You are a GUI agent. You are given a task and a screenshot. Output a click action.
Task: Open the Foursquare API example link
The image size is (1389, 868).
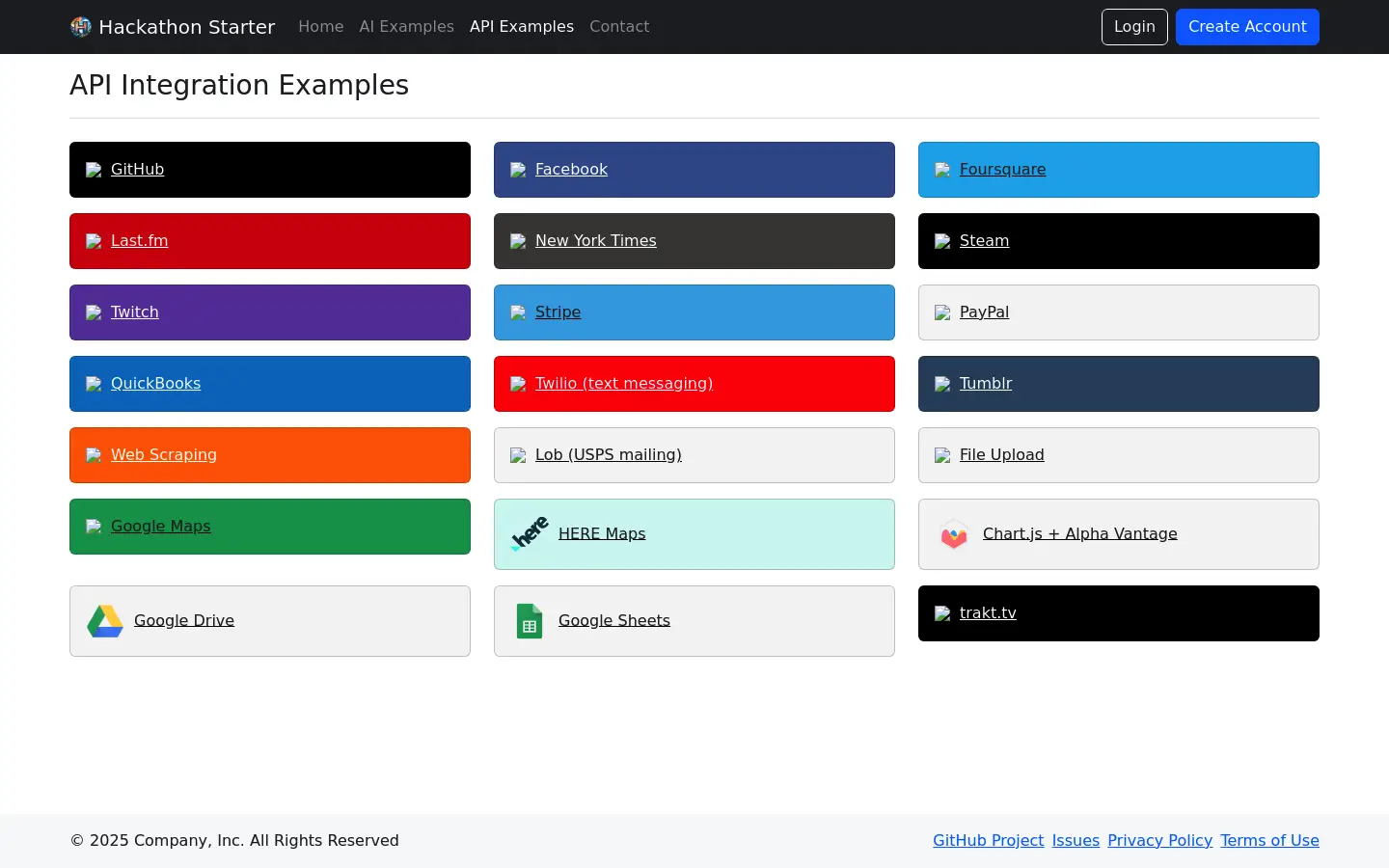click(x=1002, y=170)
